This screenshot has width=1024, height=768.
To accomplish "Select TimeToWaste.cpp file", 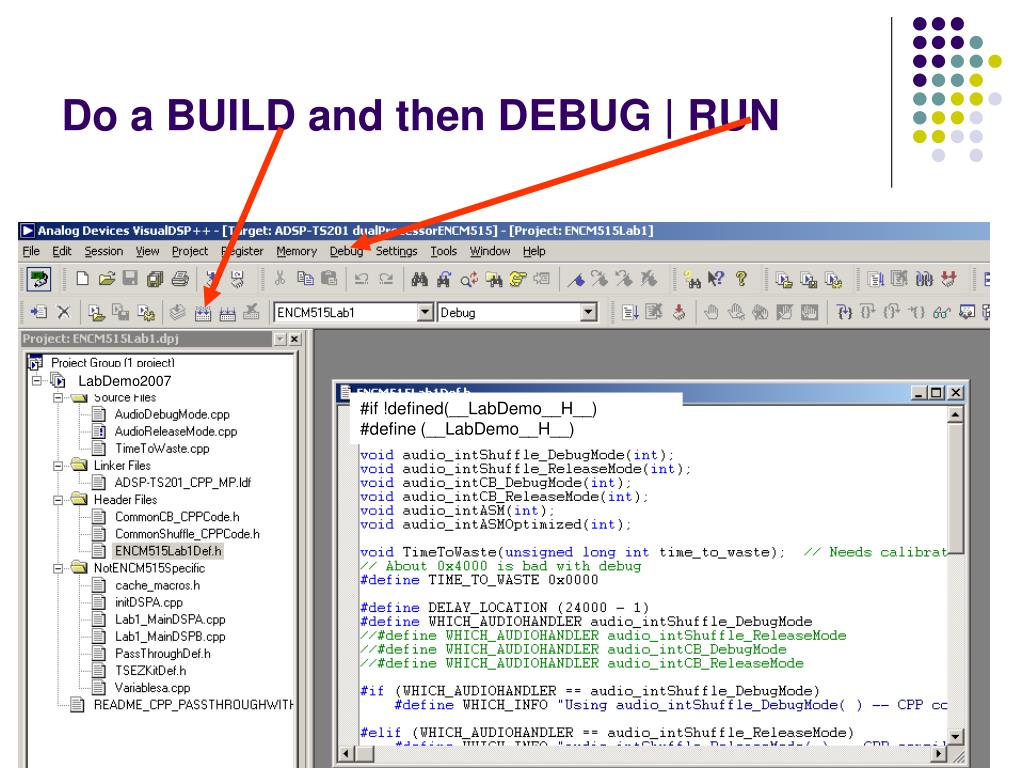I will (x=163, y=449).
